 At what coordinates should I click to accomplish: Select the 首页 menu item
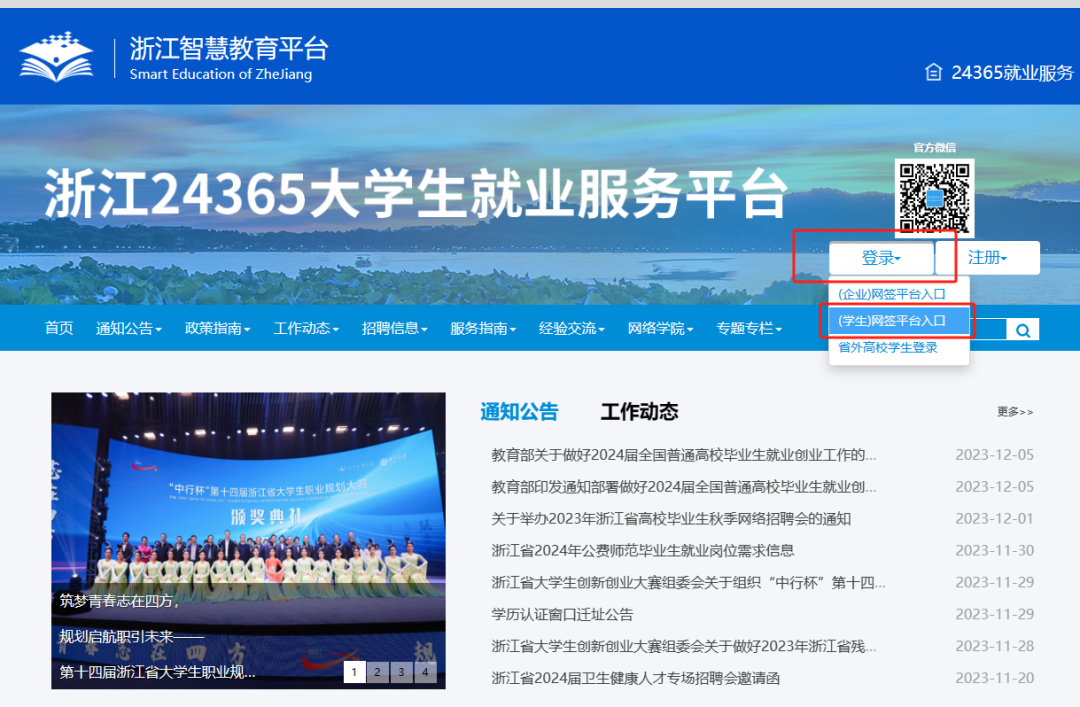coord(58,328)
